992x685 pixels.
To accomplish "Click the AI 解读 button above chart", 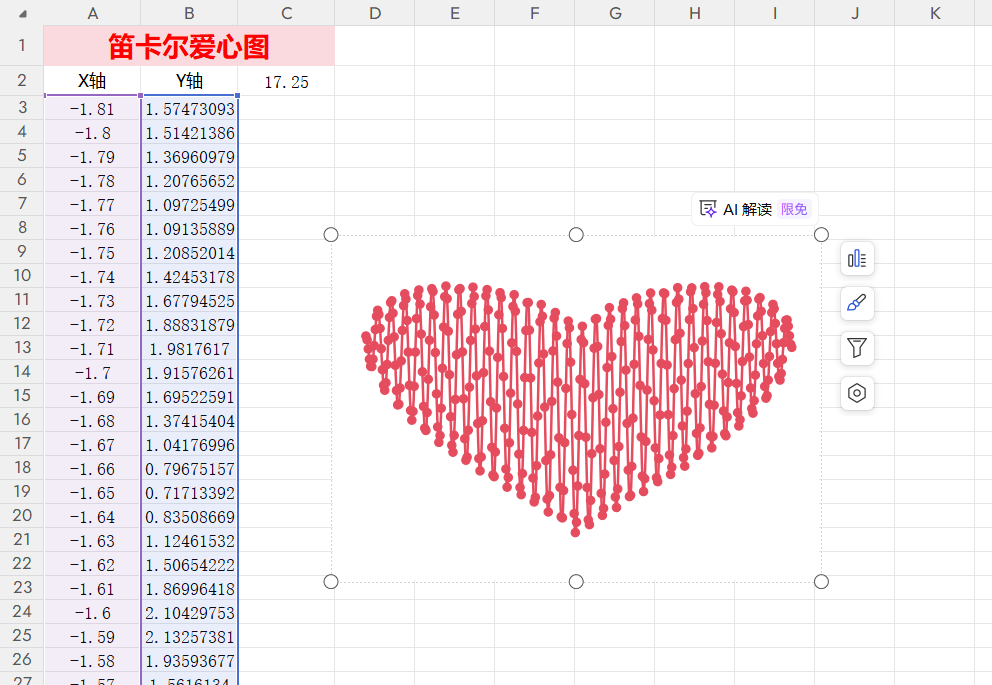I will (x=754, y=209).
